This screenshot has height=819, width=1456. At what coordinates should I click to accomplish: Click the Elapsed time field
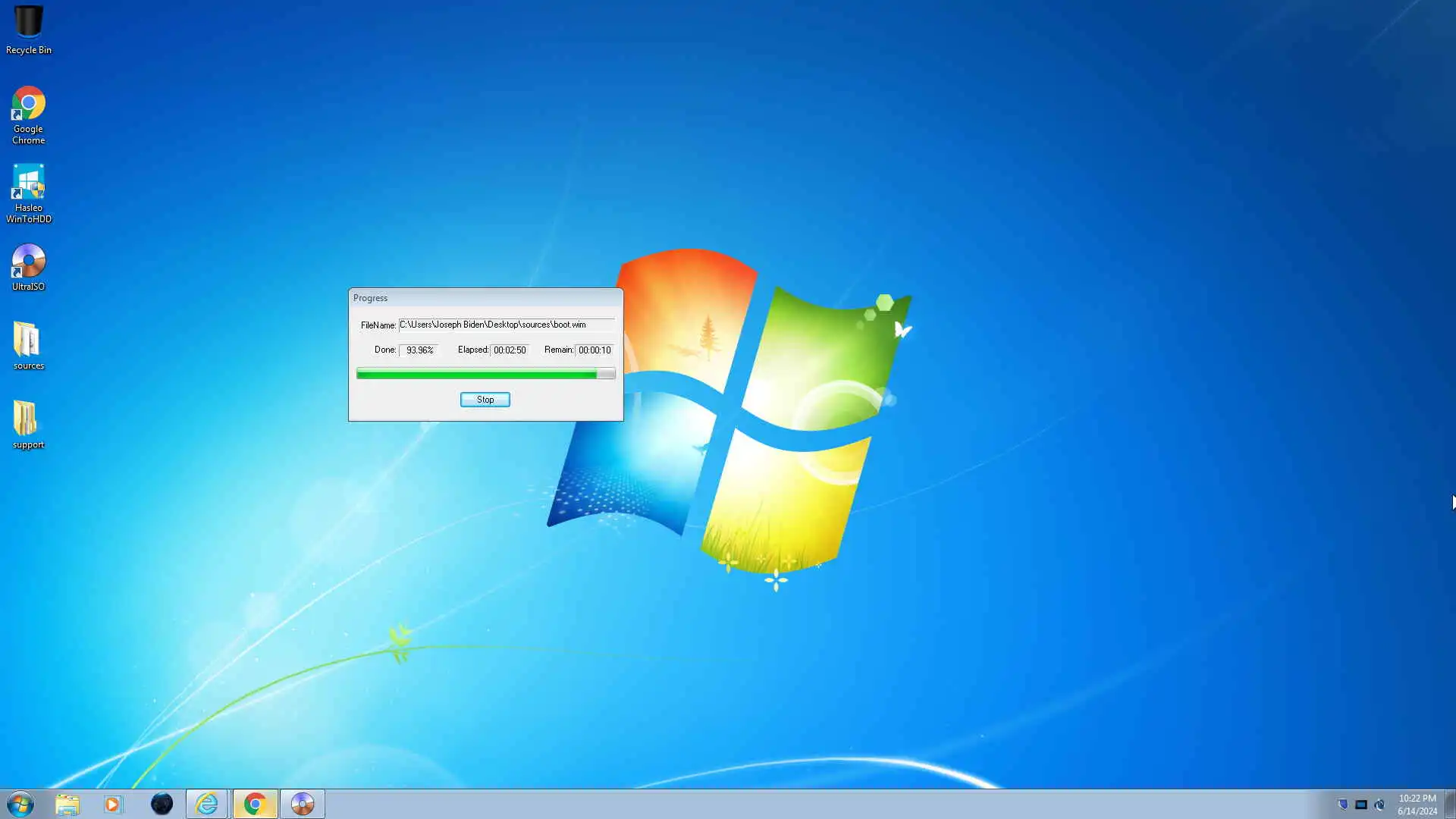pyautogui.click(x=510, y=350)
